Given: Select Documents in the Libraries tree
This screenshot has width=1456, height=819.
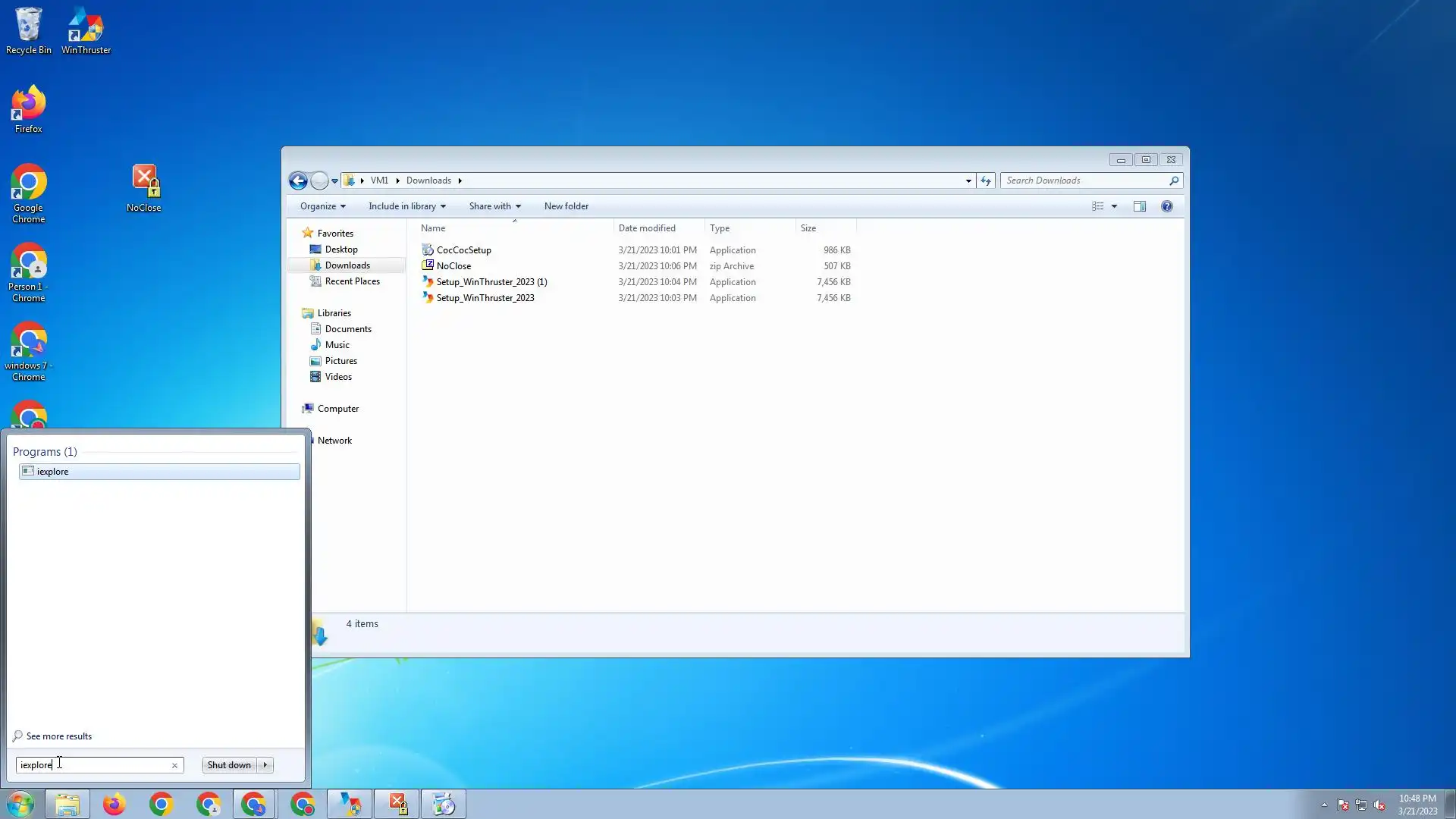Looking at the screenshot, I should (x=348, y=329).
